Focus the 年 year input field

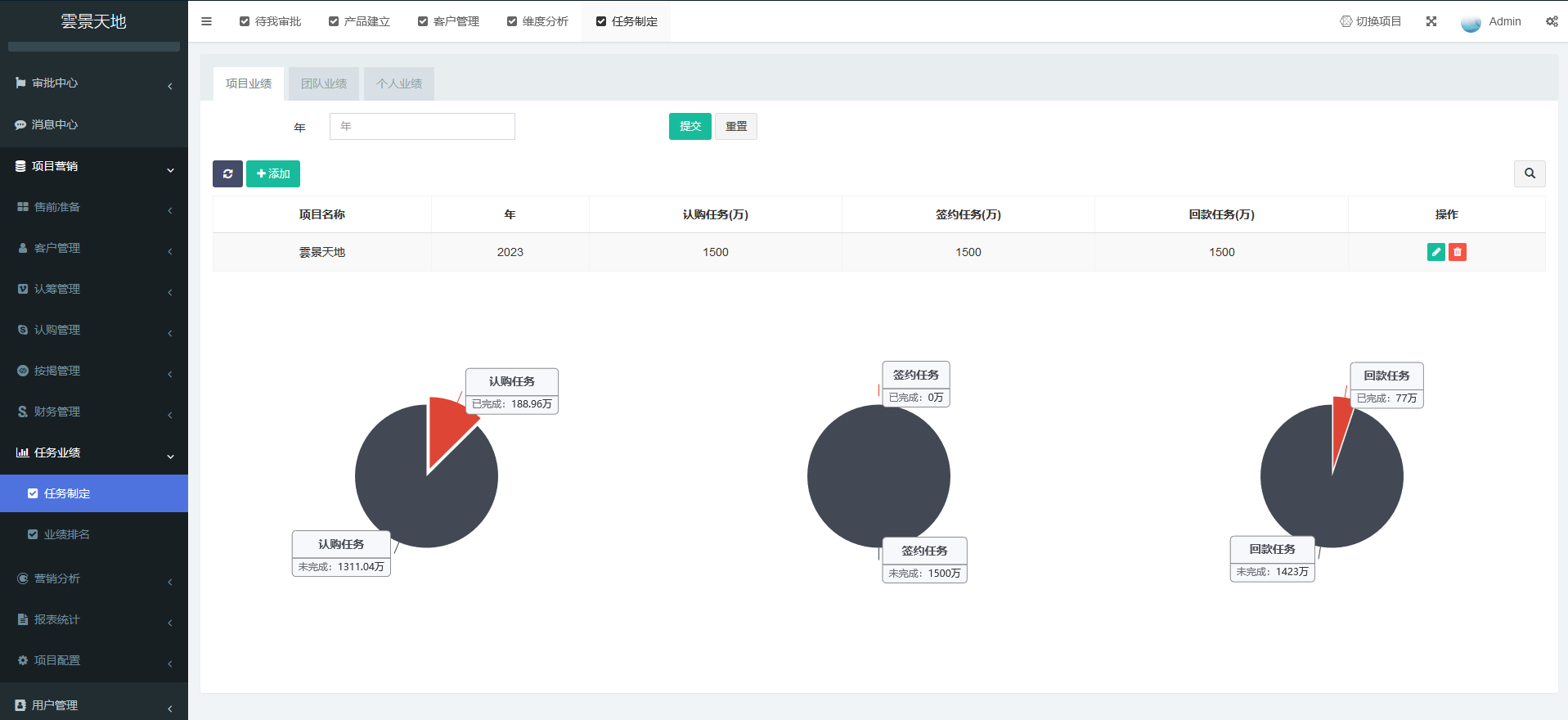click(422, 126)
